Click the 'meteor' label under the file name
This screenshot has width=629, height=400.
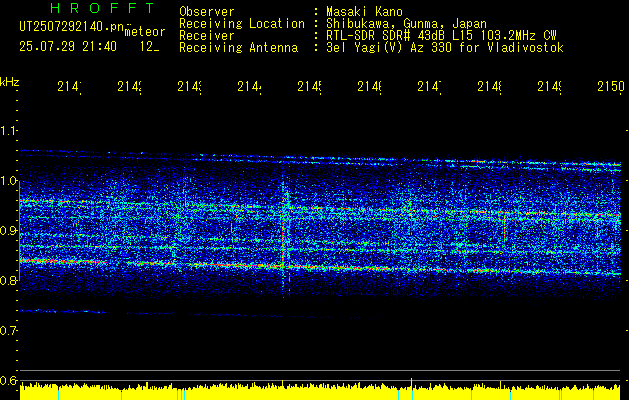point(145,32)
